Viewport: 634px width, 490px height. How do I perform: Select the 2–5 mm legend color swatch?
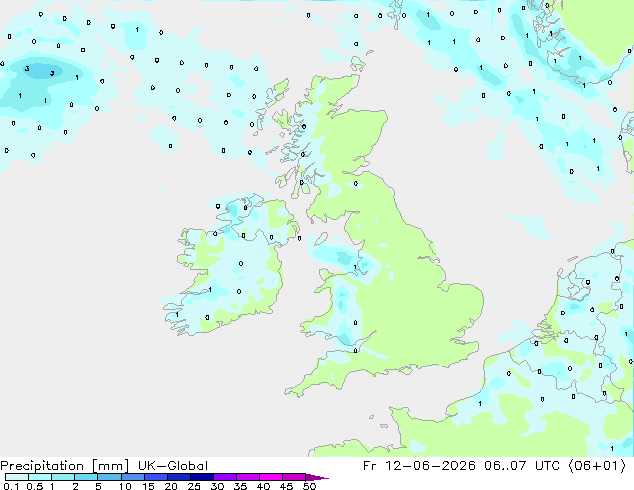click(x=86, y=477)
